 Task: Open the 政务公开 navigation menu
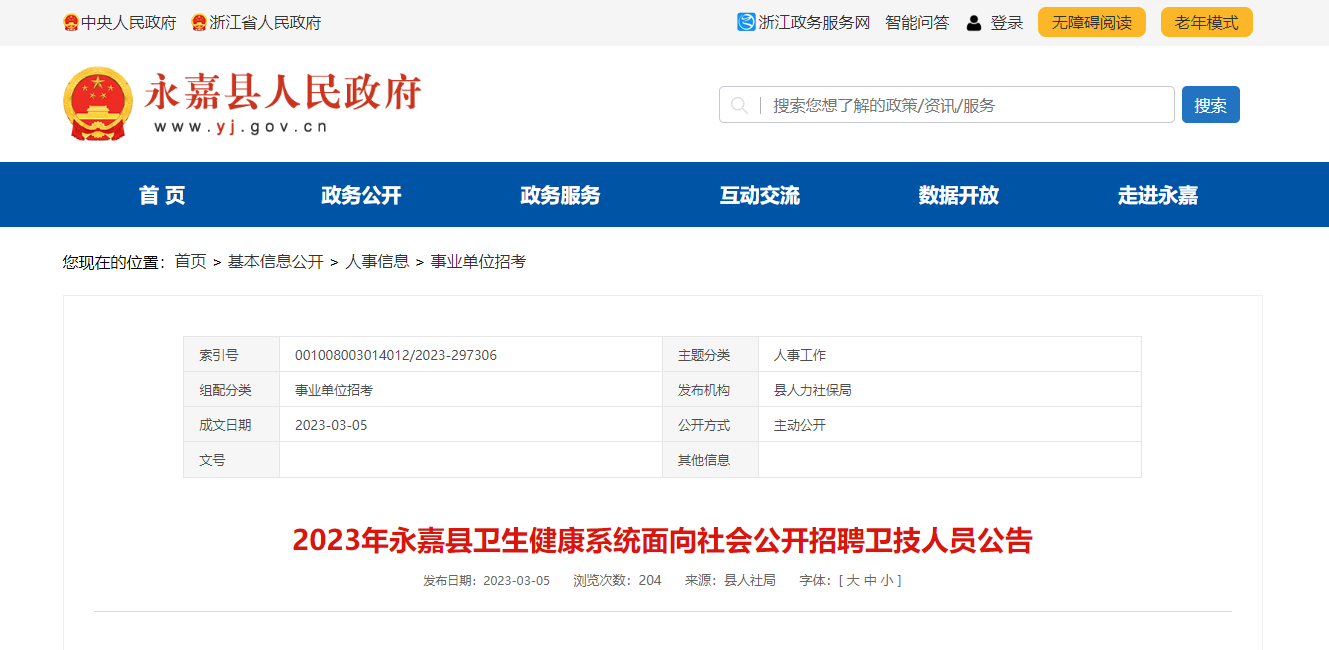pyautogui.click(x=361, y=195)
